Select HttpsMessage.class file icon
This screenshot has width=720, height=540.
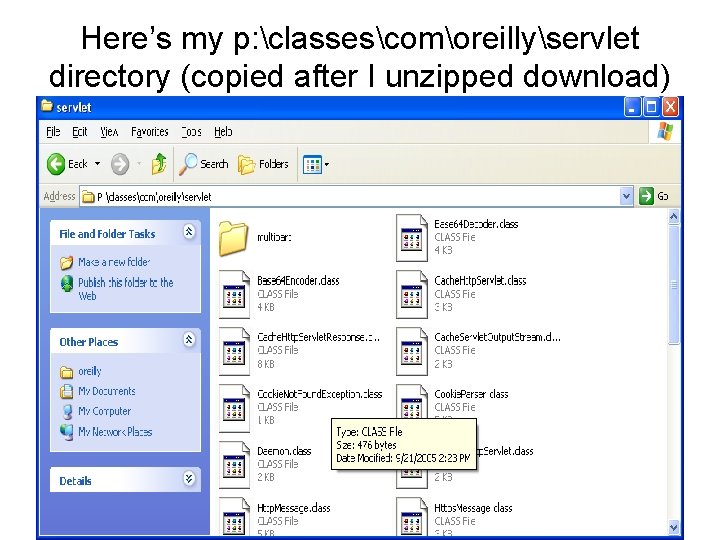411,517
